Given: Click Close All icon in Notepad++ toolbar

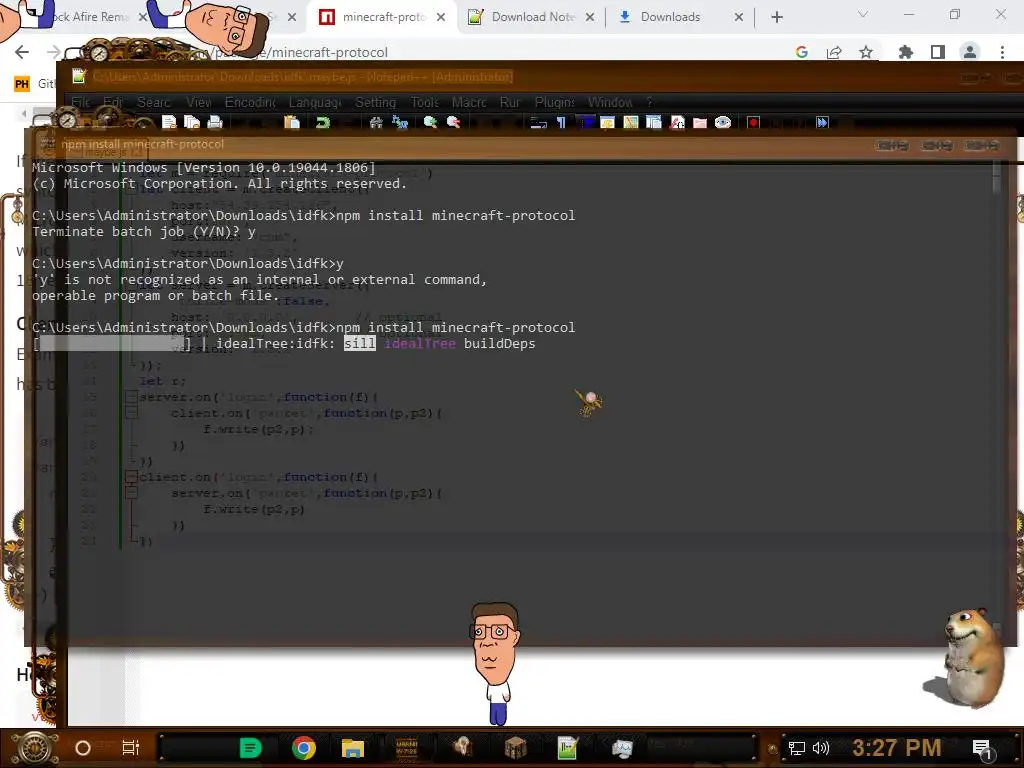Looking at the screenshot, I should (x=192, y=122).
